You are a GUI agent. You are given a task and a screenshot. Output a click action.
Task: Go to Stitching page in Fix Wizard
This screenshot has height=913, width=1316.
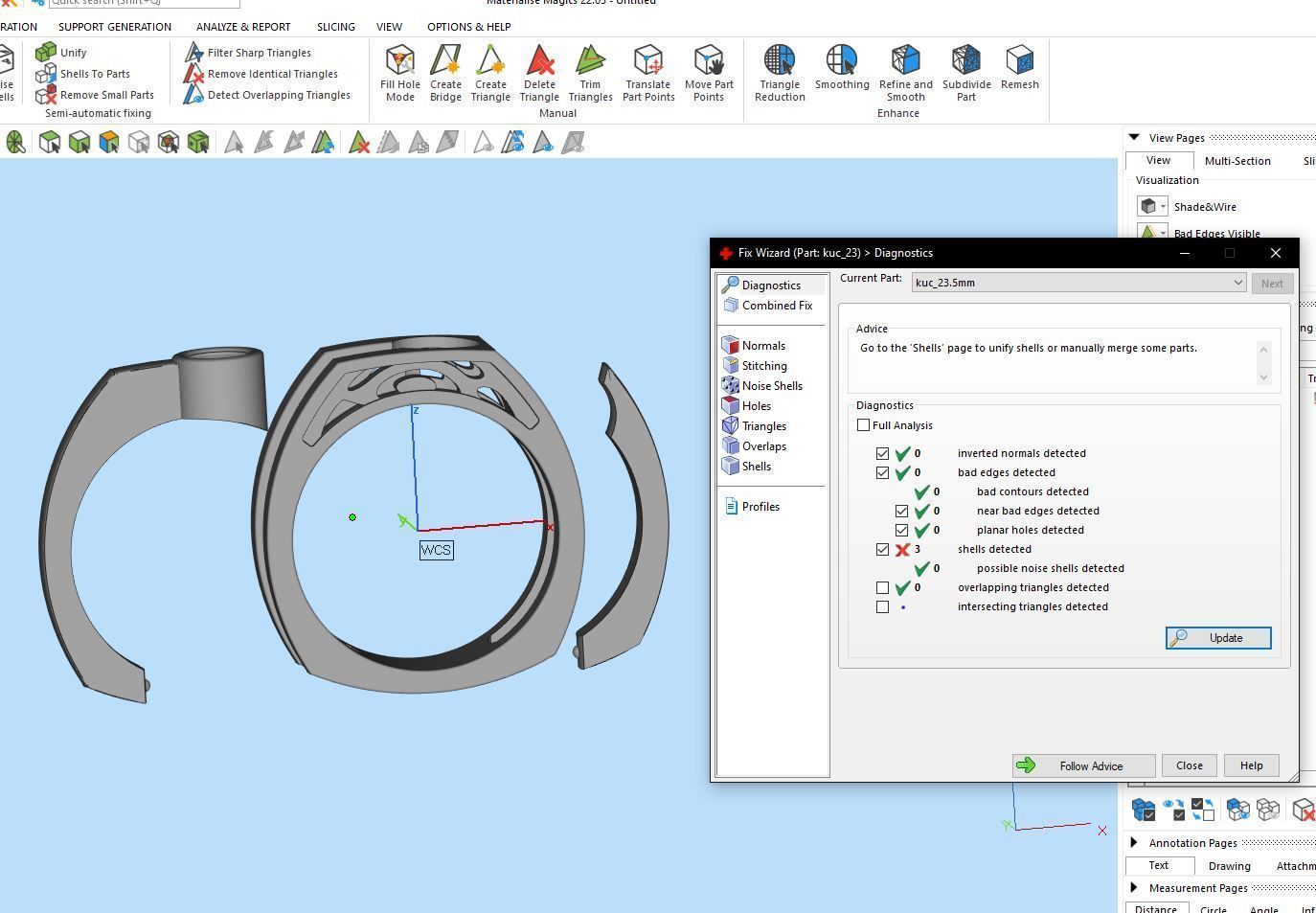pos(754,366)
